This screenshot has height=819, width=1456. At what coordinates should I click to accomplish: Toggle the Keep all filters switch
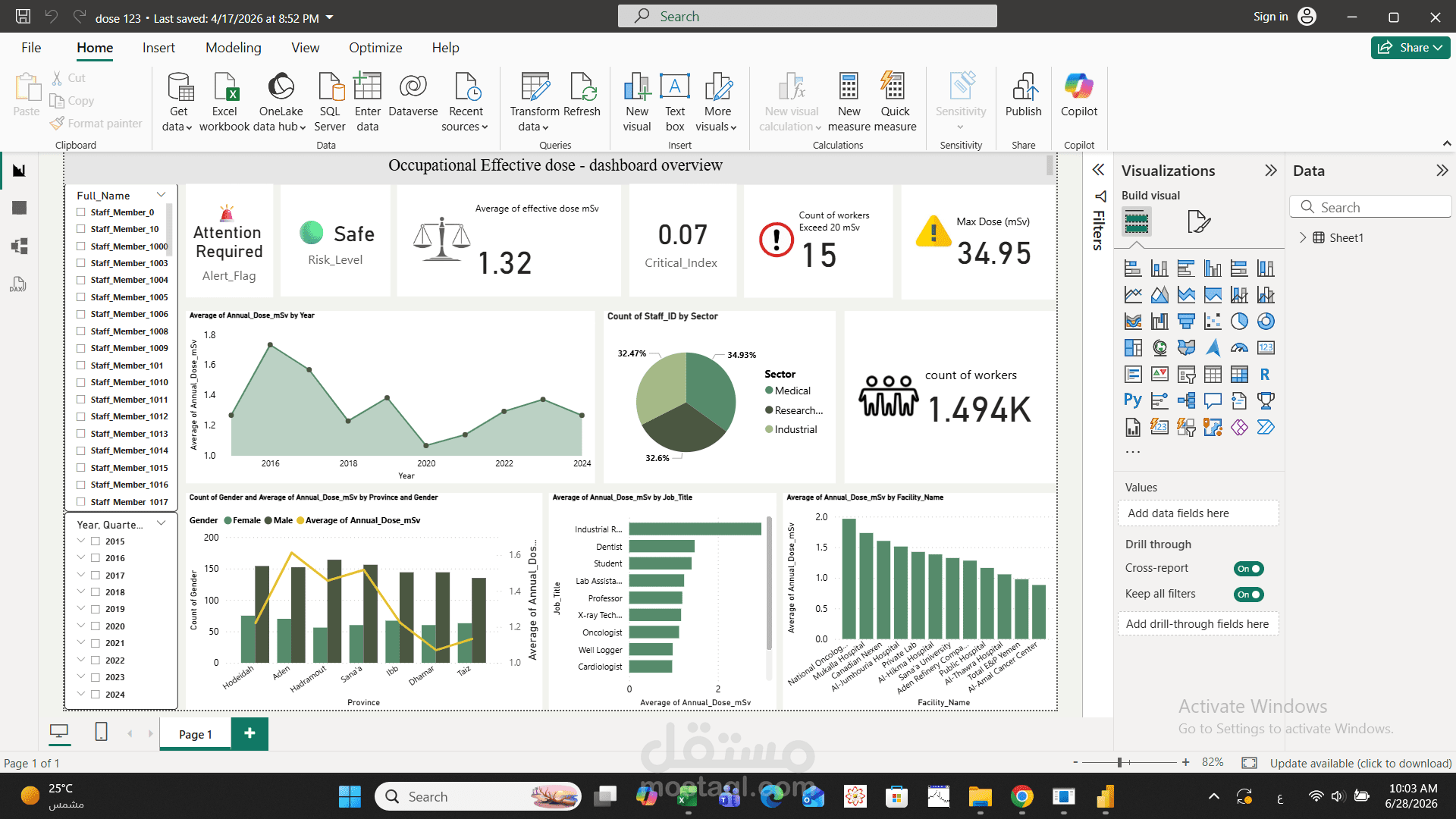[1248, 595]
